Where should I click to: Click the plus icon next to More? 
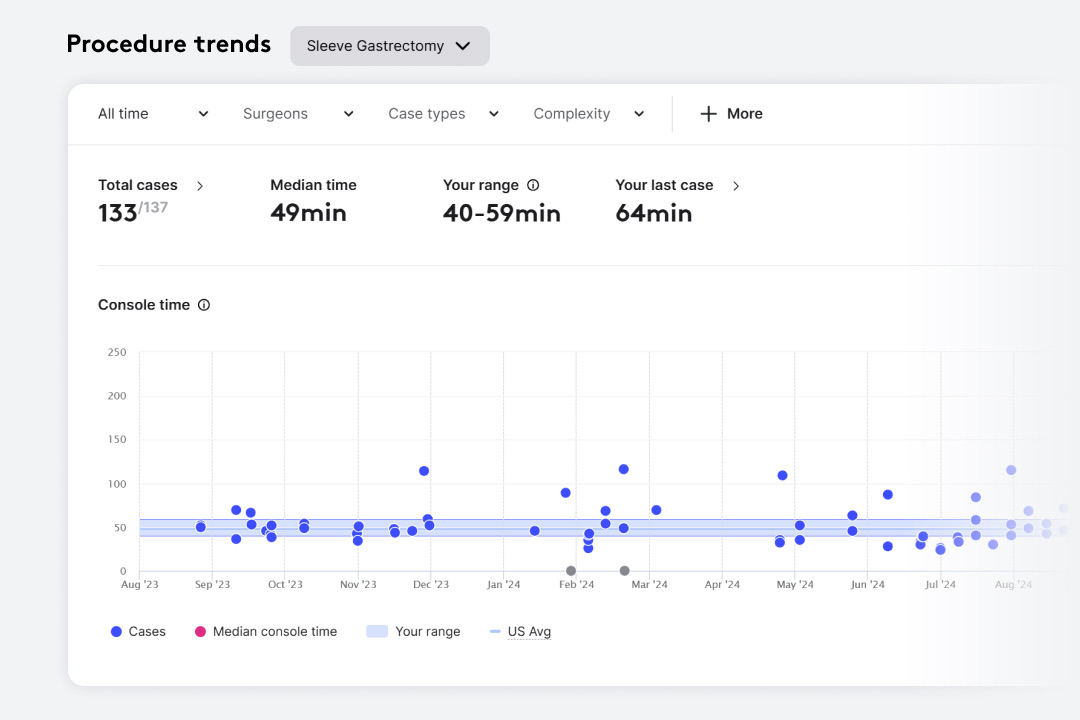[x=710, y=113]
